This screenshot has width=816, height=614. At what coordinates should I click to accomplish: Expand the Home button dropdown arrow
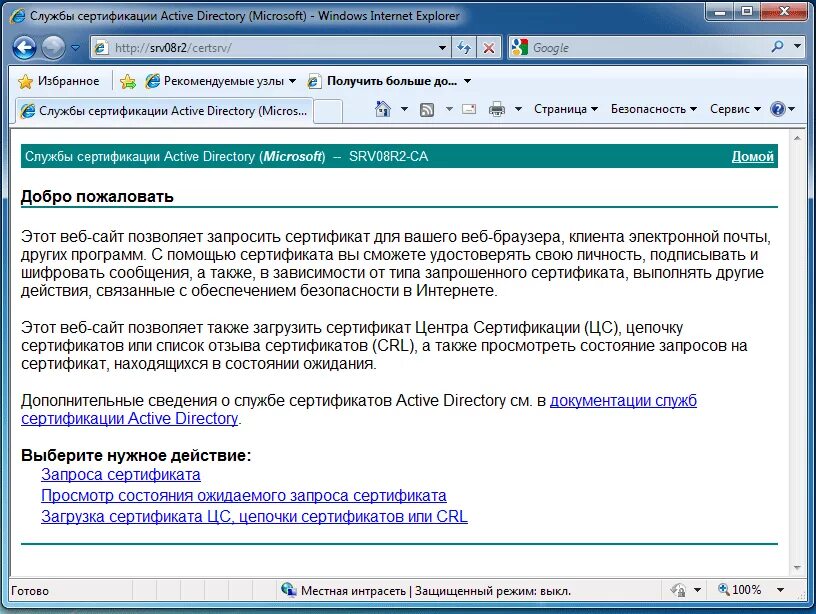coord(404,109)
